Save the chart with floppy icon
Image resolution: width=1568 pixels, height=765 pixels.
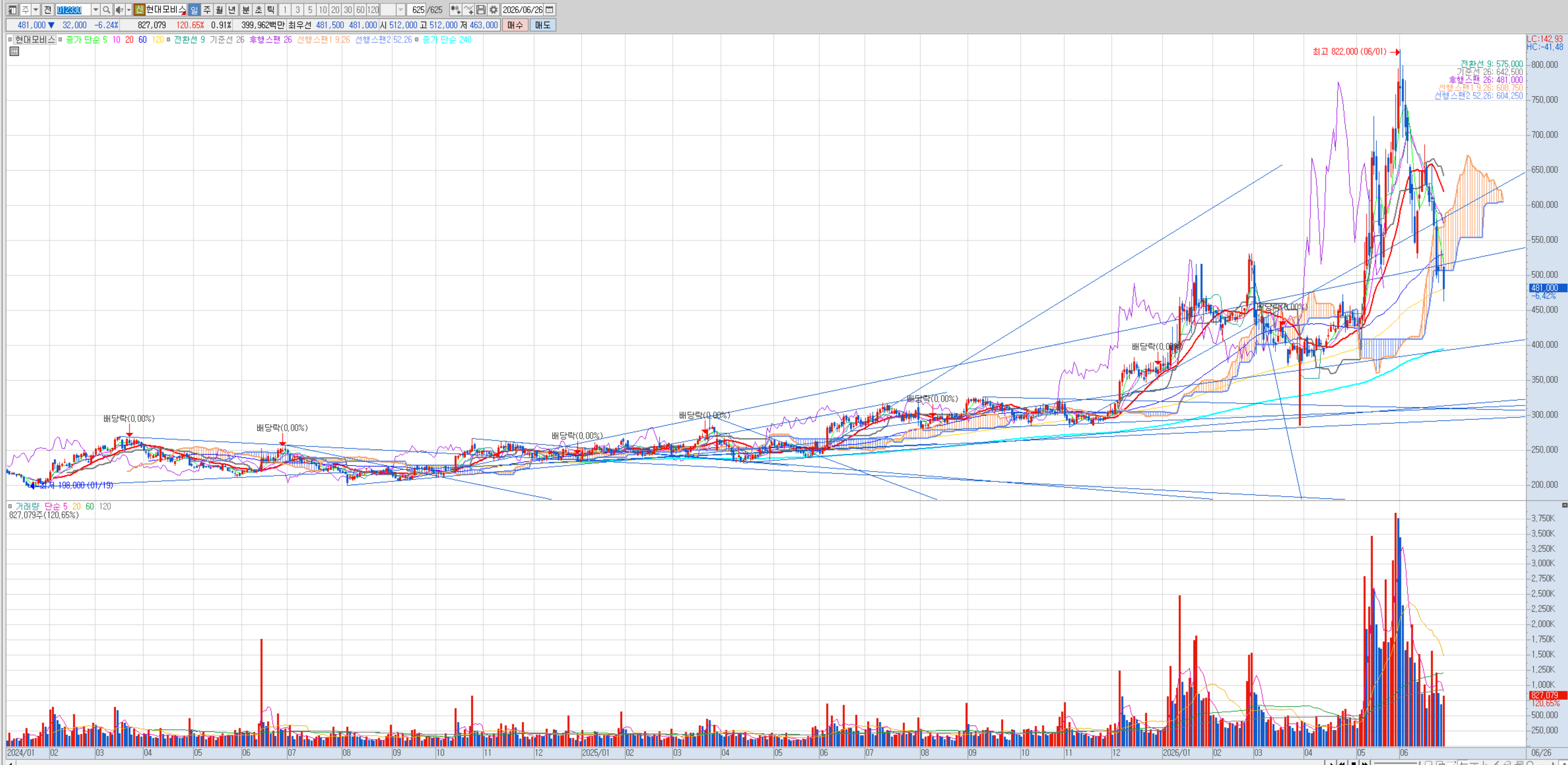pos(481,10)
